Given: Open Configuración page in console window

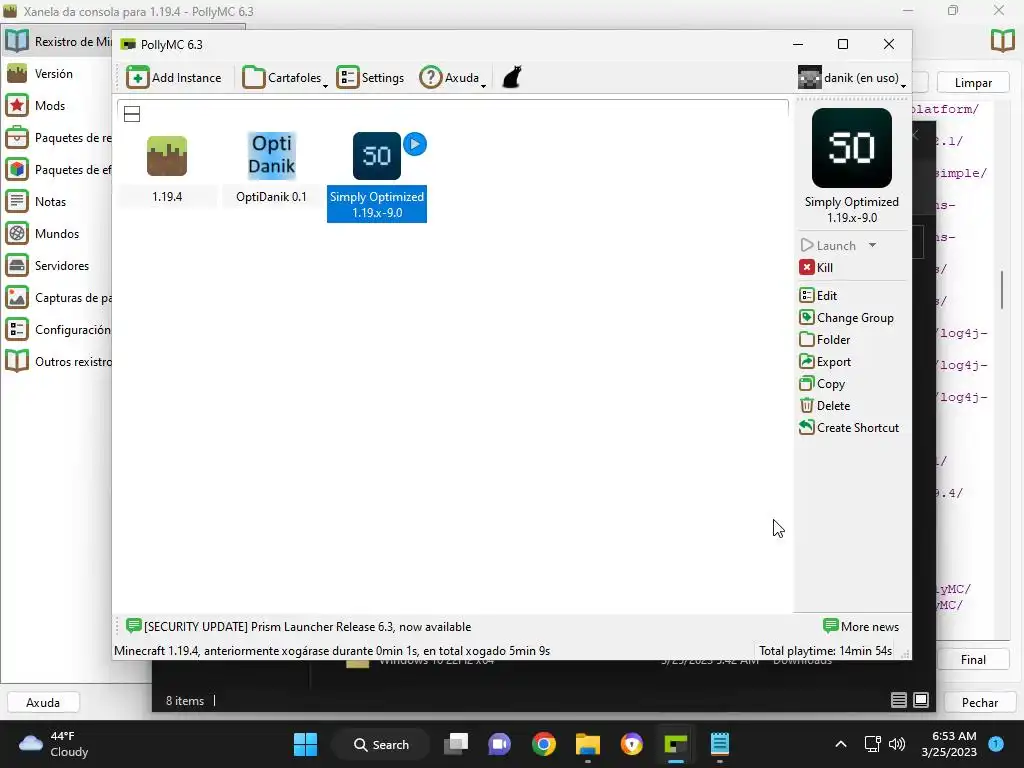Looking at the screenshot, I should (x=57, y=330).
